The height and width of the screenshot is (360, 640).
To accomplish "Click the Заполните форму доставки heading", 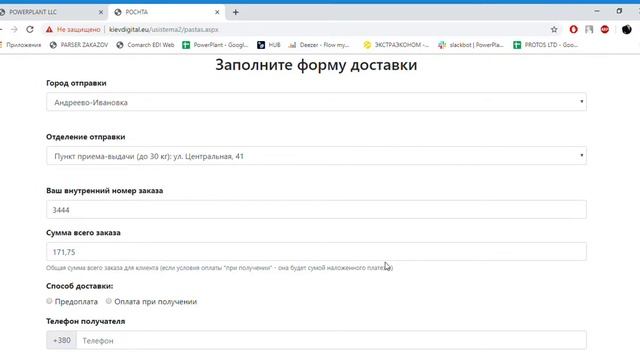I will (x=316, y=64).
